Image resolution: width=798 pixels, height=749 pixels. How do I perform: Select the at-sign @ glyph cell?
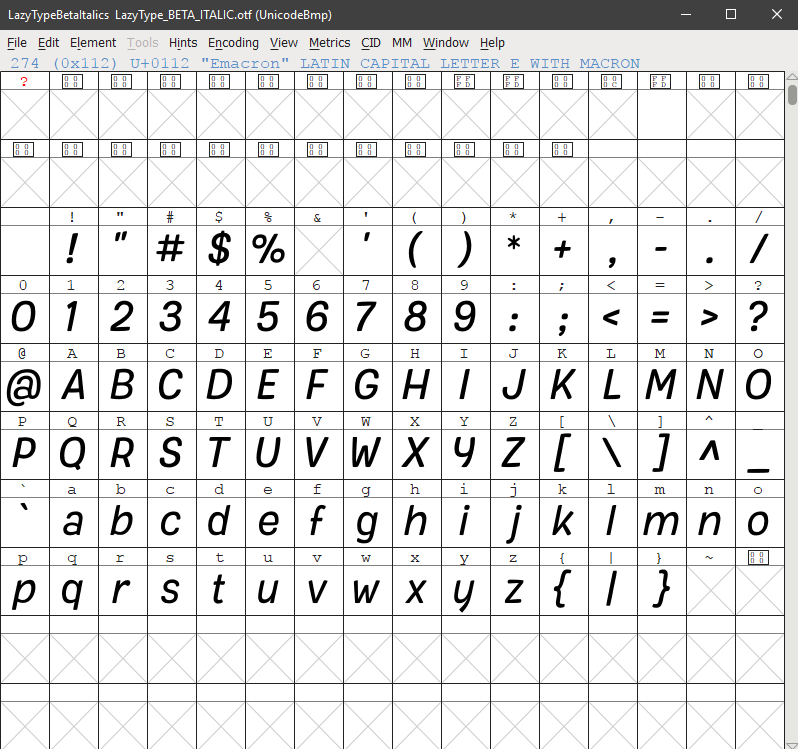(23, 386)
